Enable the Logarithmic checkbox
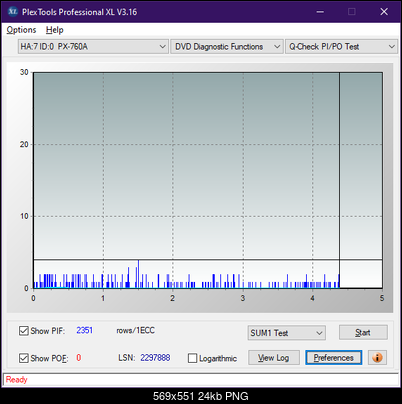Viewport: 402px width, 404px height. 192,358
